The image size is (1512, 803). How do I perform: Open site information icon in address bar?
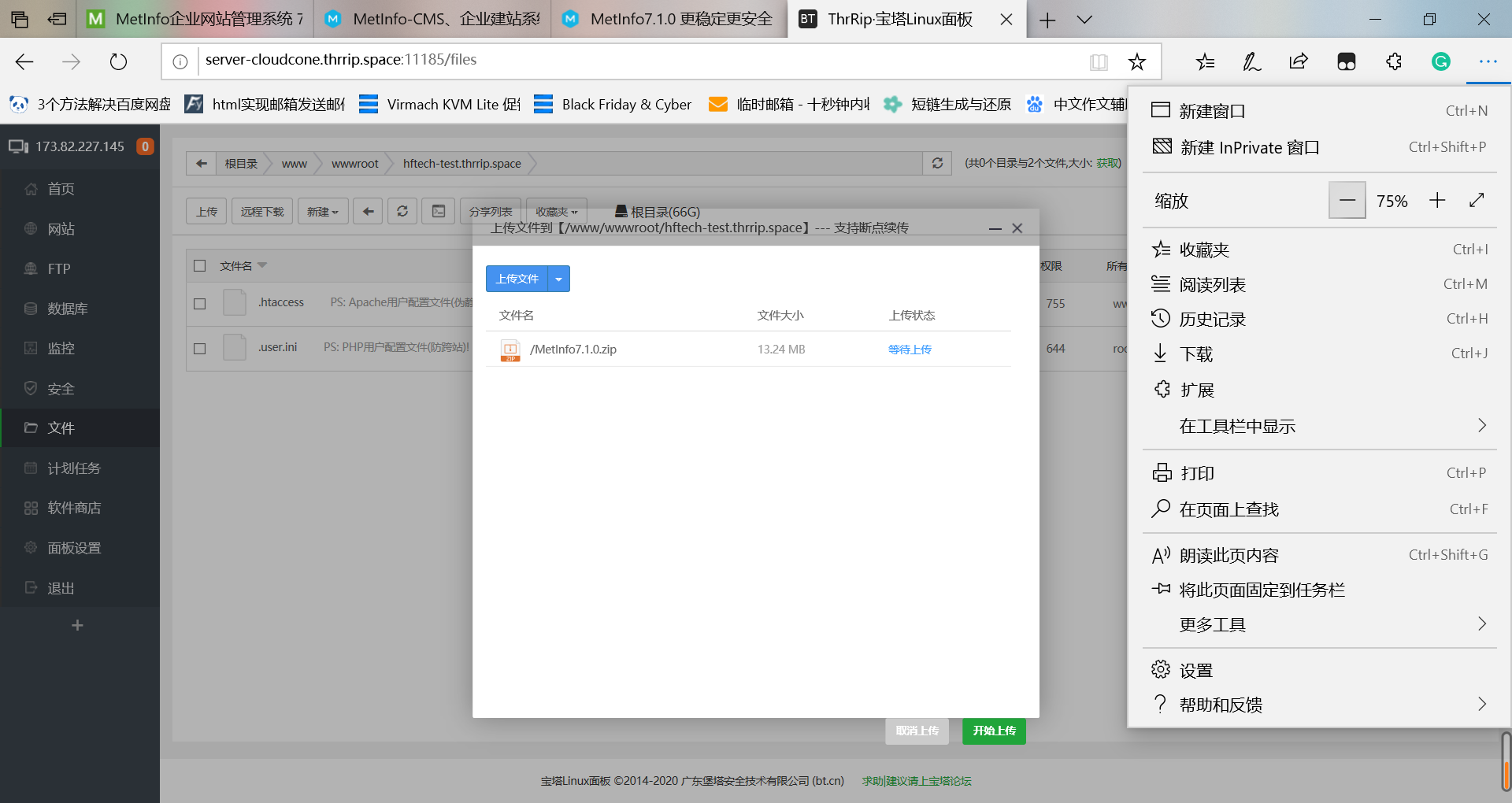point(180,61)
